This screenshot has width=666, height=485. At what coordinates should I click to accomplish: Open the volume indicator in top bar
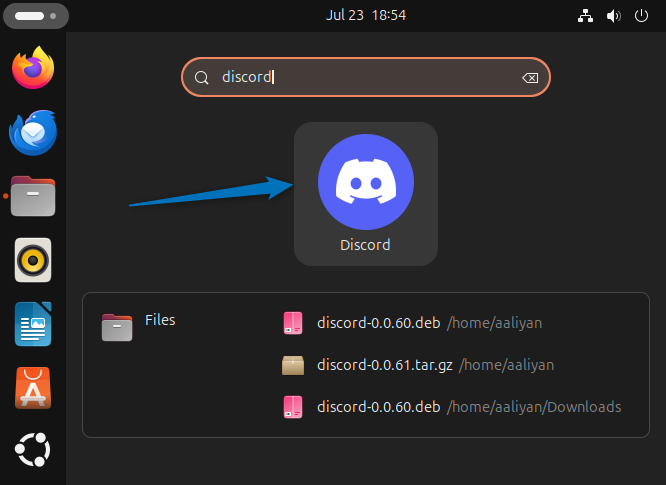click(x=613, y=16)
